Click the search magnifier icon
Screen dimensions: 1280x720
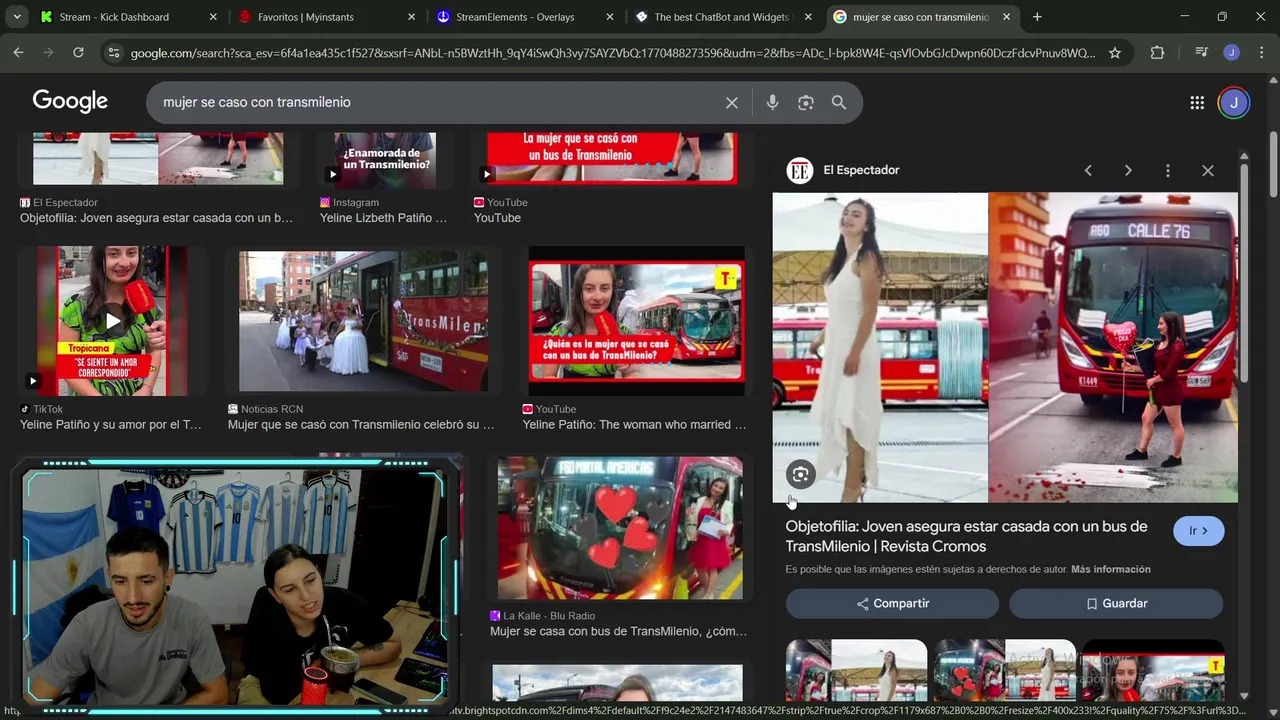pyautogui.click(x=839, y=102)
